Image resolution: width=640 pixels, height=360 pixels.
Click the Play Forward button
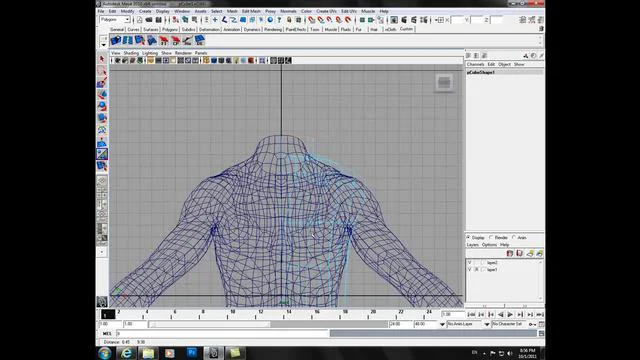point(510,315)
